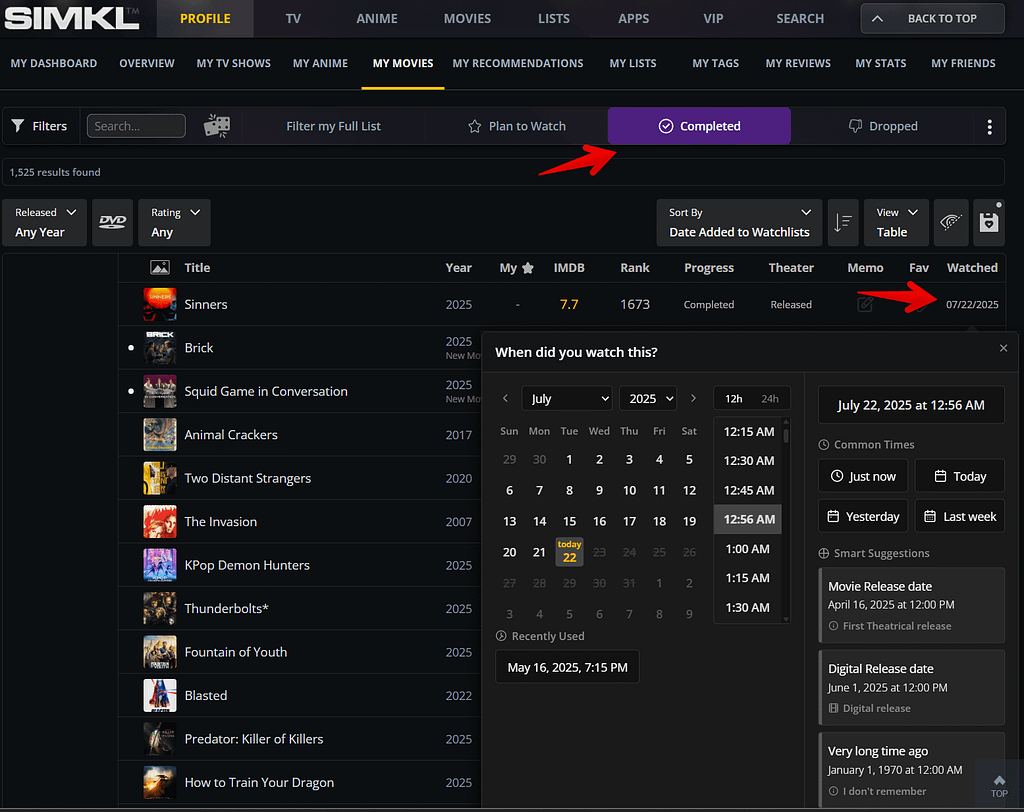Image resolution: width=1024 pixels, height=812 pixels.
Task: Click the save filter disk icon
Action: pos(989,223)
